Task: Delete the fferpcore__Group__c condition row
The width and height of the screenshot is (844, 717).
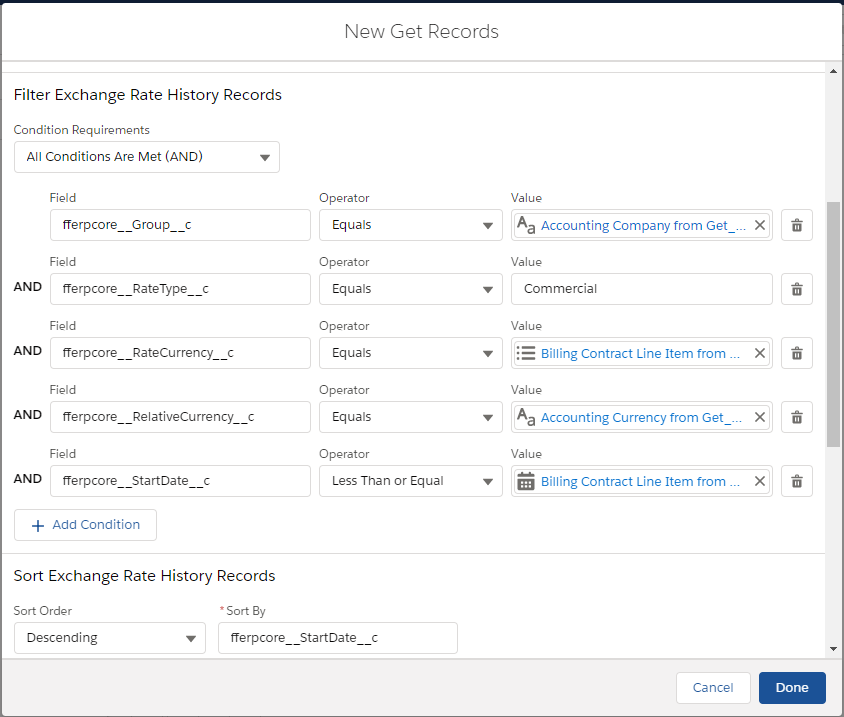Action: click(796, 225)
